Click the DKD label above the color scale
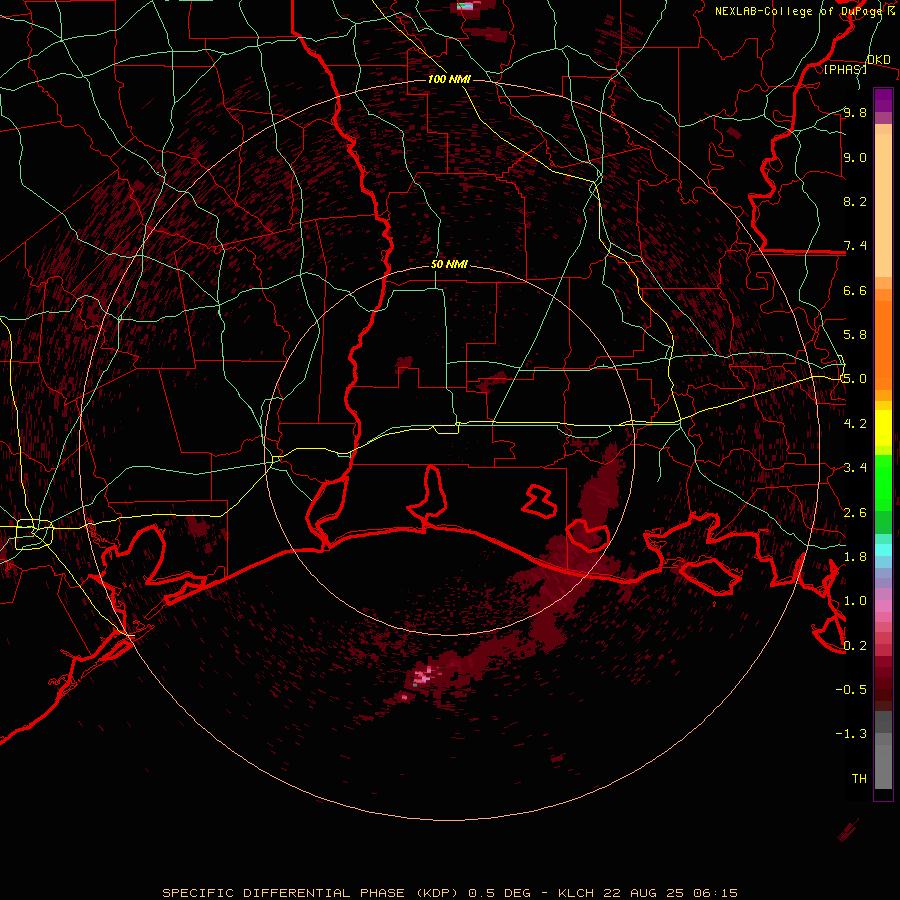 pos(878,60)
